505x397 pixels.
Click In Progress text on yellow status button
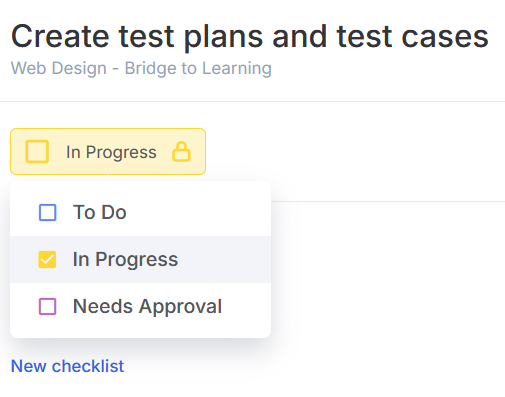point(111,152)
